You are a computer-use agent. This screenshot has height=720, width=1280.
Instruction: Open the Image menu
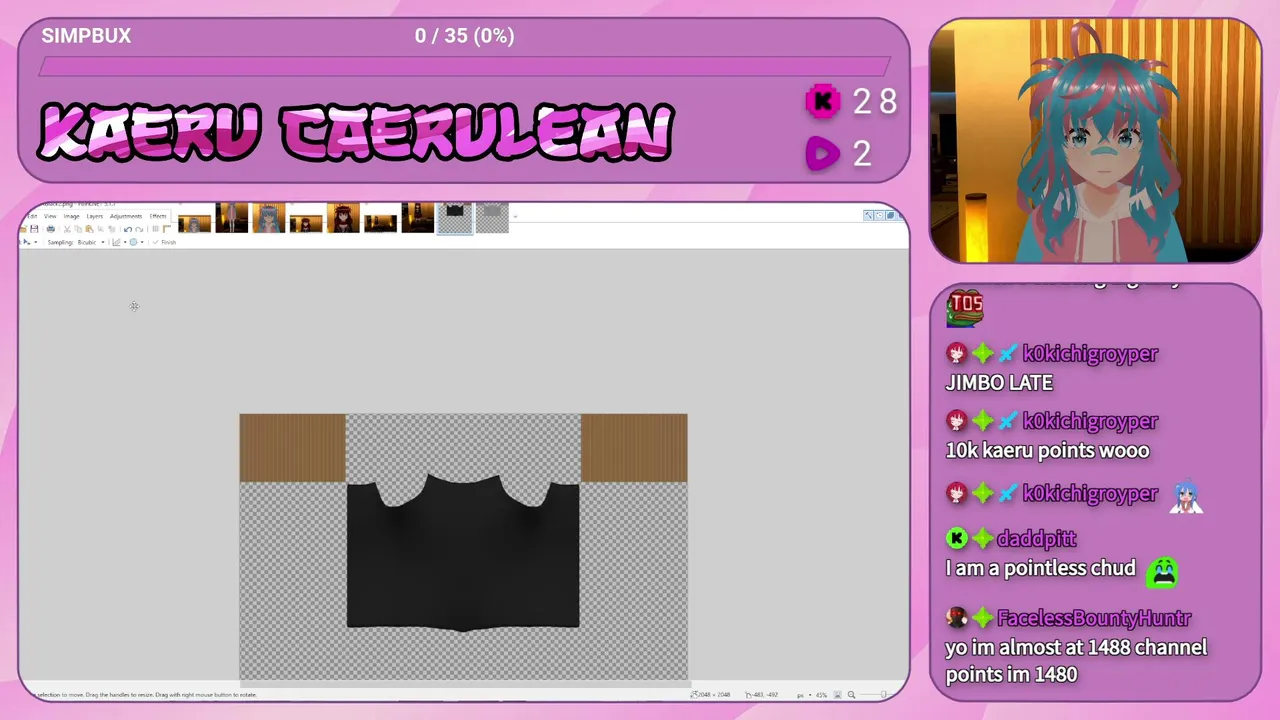(x=72, y=216)
